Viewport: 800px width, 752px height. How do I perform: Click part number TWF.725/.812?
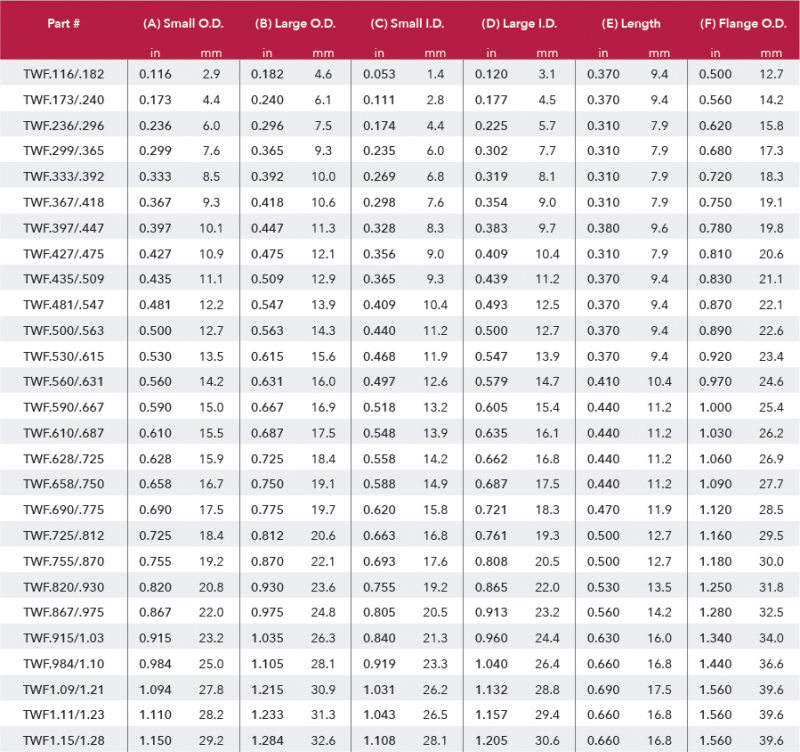[x=63, y=535]
